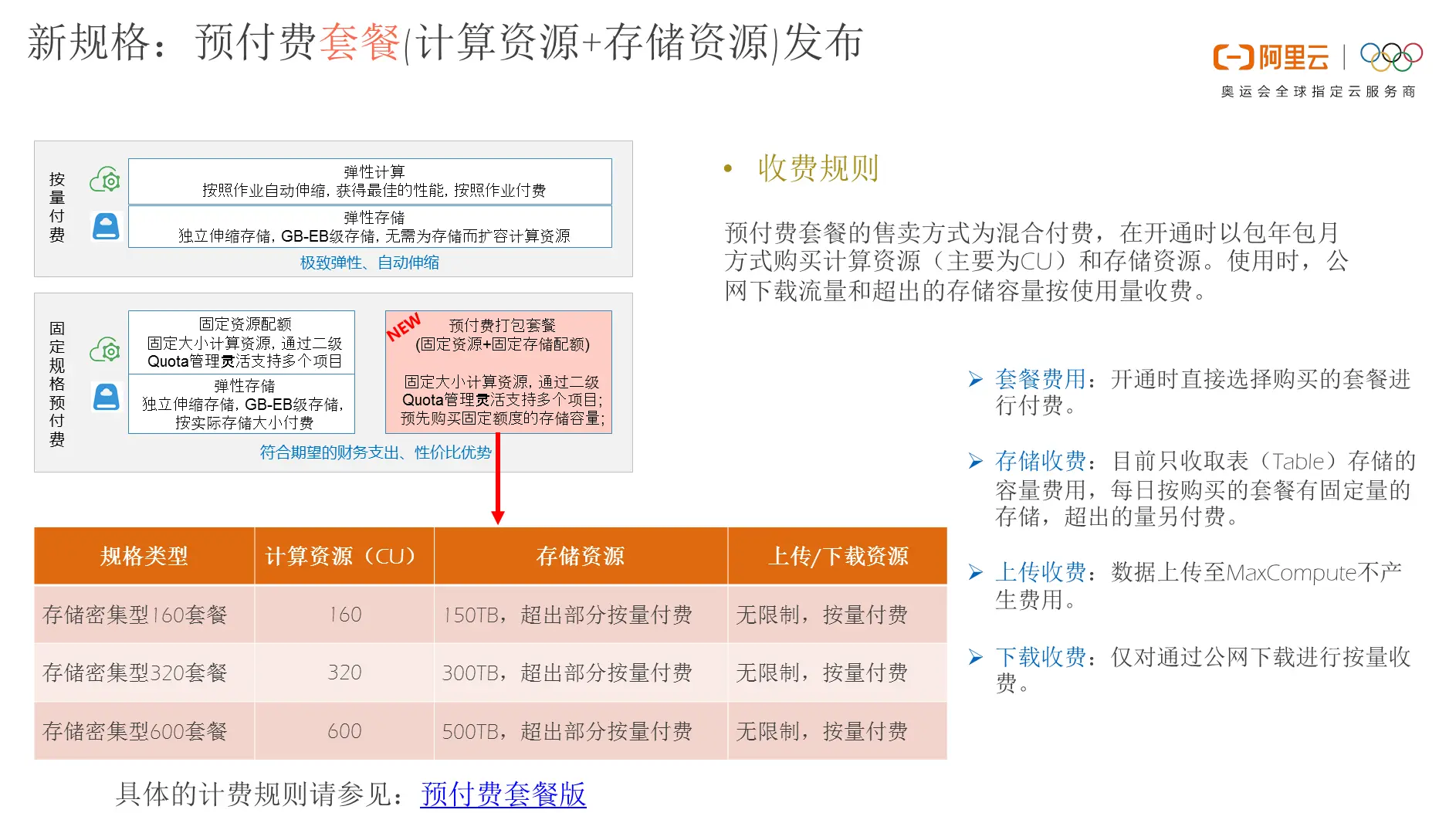The height and width of the screenshot is (813, 1456).
Task: Click the 符合期望的财务支出、性价比优势 caption
Action: 375,452
